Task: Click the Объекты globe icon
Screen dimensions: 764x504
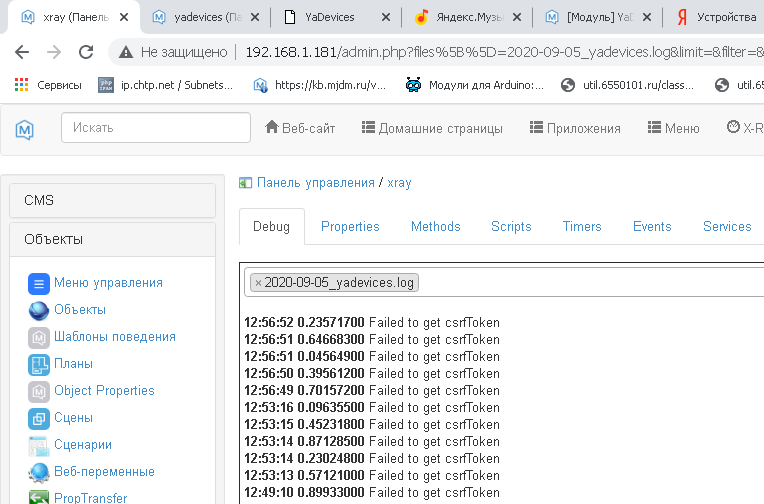Action: pos(38,310)
